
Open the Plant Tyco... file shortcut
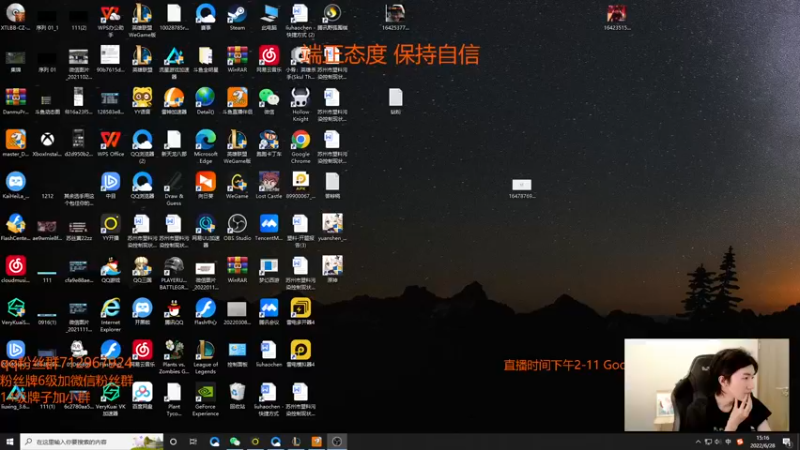tap(173, 399)
